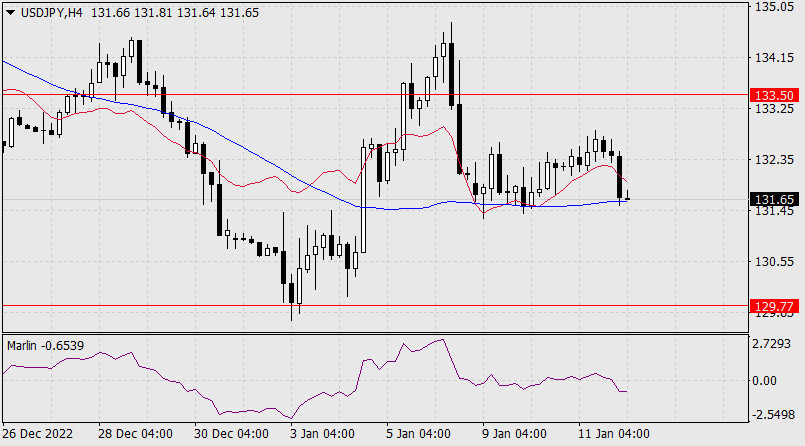Click the 134.15 price axis value

[773, 58]
